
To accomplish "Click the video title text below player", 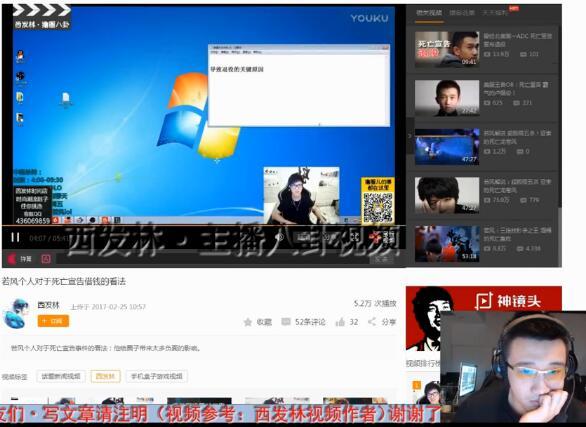I will tap(64, 281).
